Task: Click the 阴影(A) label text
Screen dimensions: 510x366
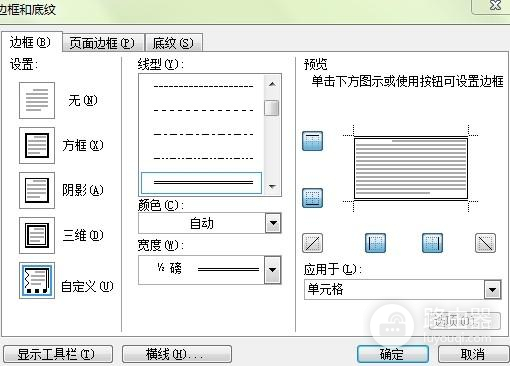Action: [83, 190]
